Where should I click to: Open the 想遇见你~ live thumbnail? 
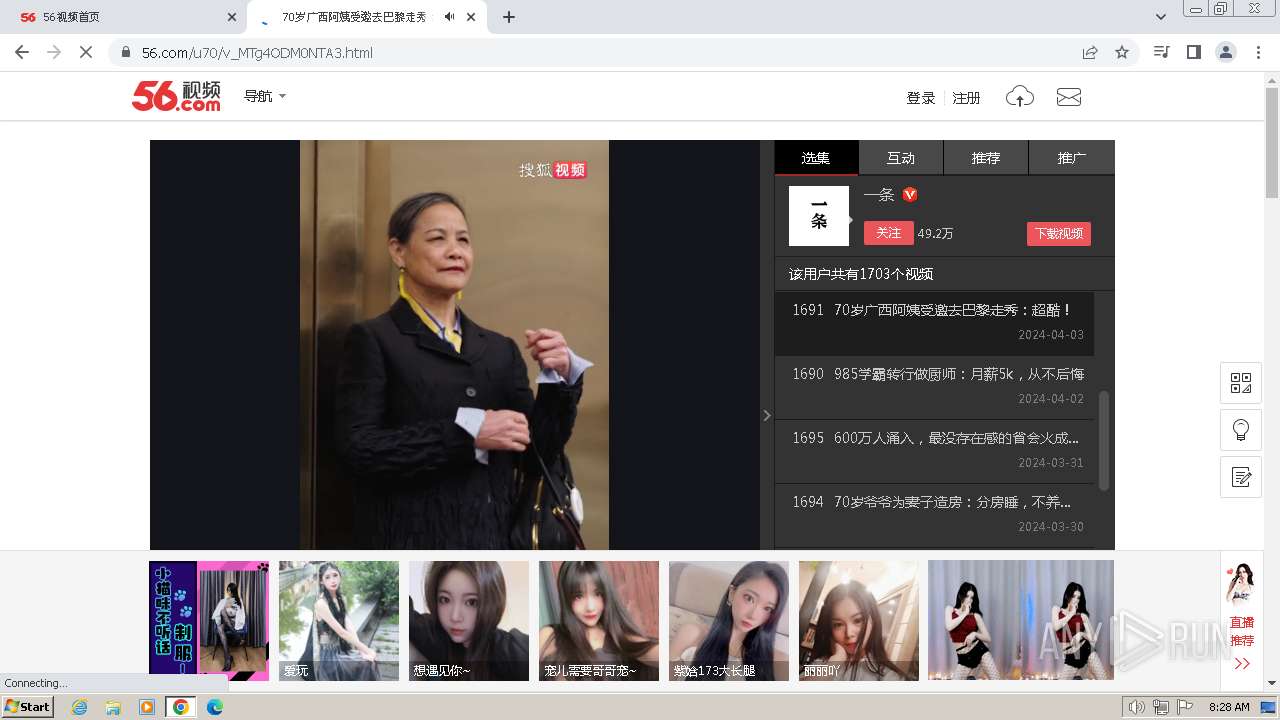469,621
